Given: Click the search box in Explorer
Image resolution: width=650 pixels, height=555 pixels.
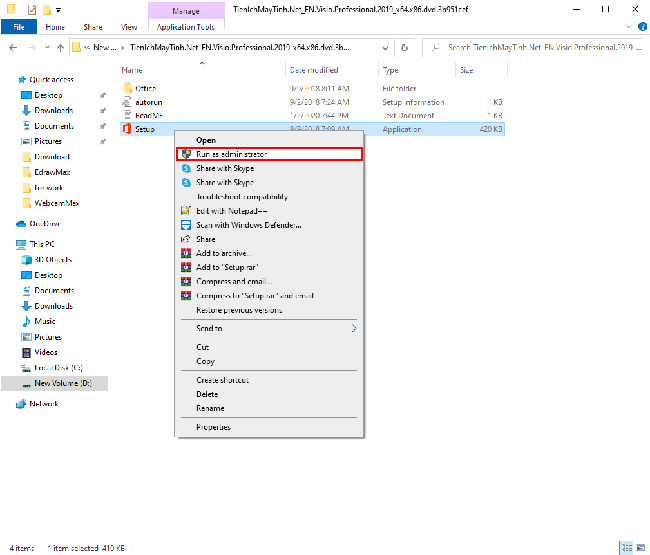Looking at the screenshot, I should coord(535,48).
